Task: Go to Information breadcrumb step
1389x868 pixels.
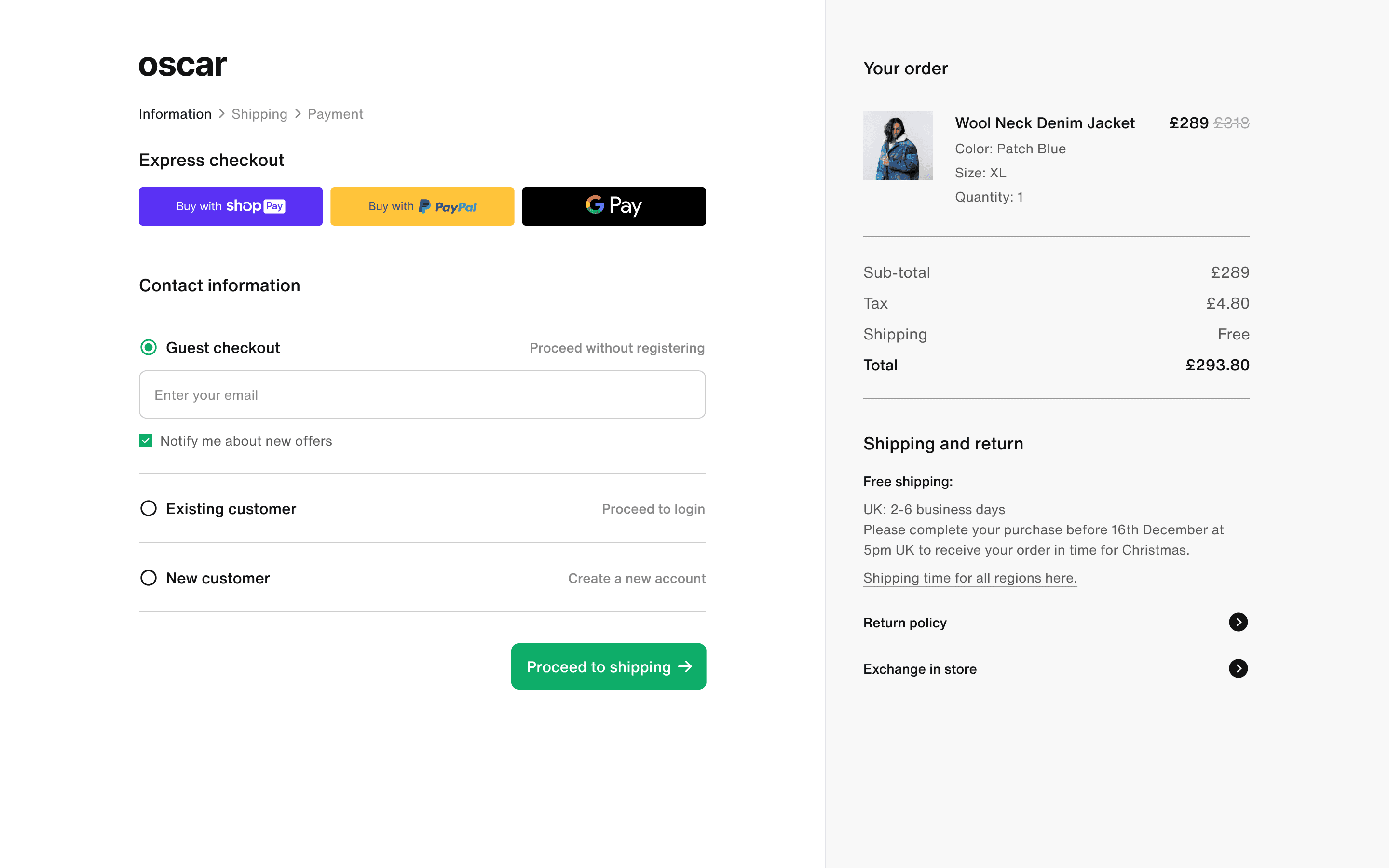Action: [x=175, y=114]
